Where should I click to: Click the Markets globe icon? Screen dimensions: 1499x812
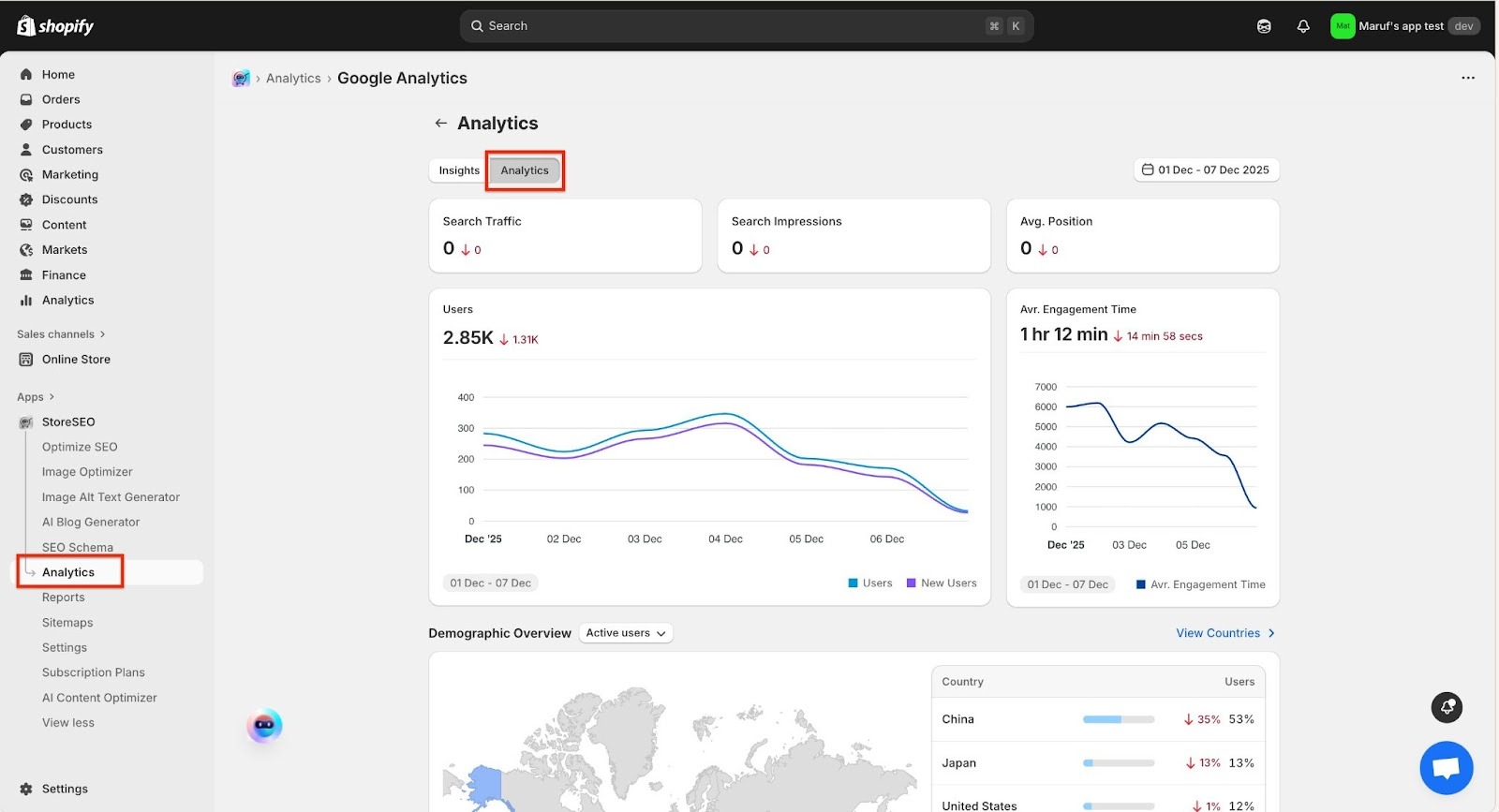pyautogui.click(x=26, y=250)
